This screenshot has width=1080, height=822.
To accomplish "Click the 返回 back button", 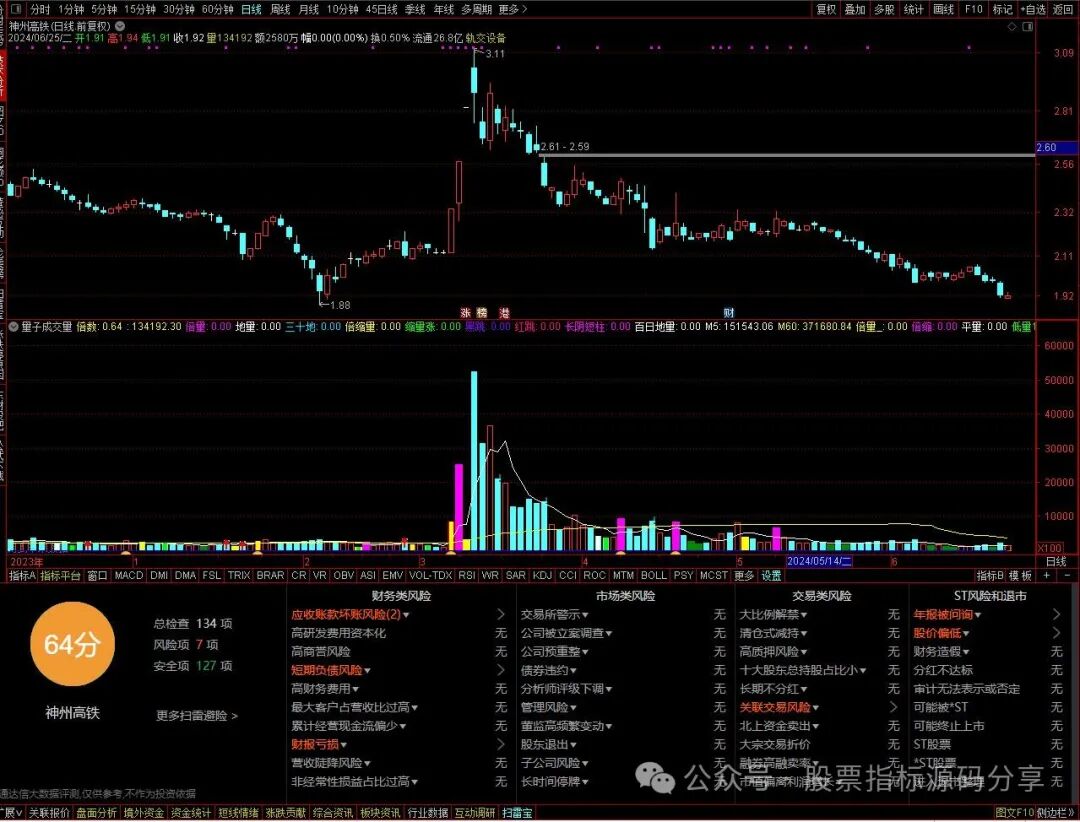I will click(1063, 9).
